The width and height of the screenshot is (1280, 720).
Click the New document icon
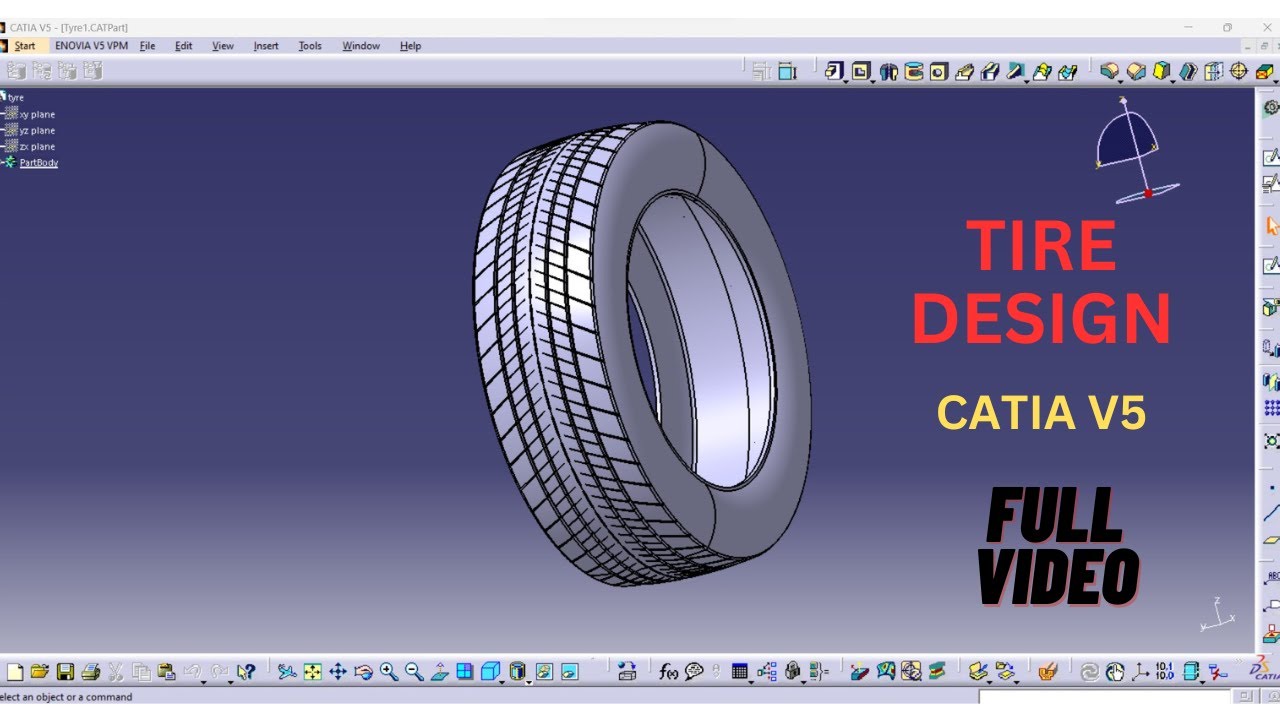[15, 672]
